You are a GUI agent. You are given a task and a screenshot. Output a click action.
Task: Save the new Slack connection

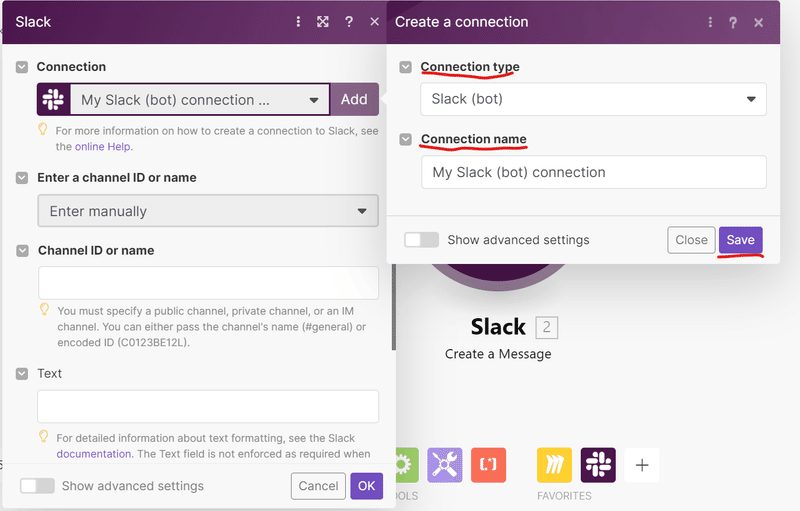(x=740, y=240)
